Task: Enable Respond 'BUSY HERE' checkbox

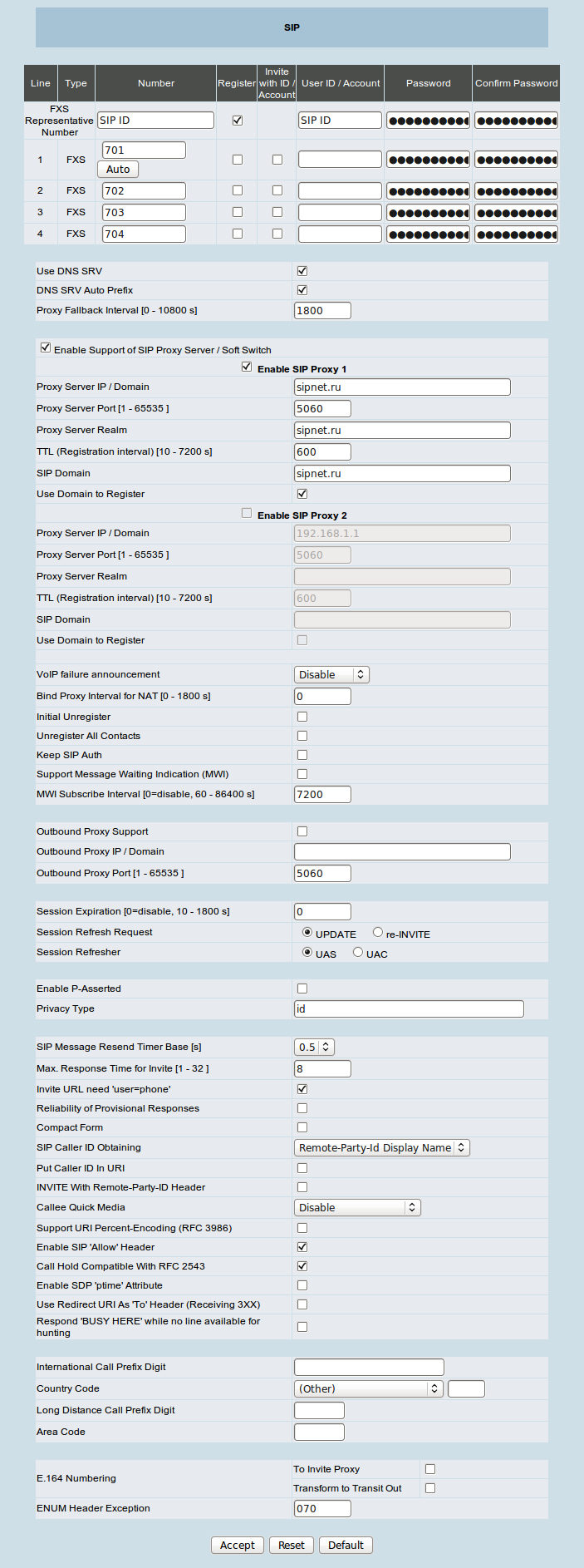Action: (x=302, y=1327)
